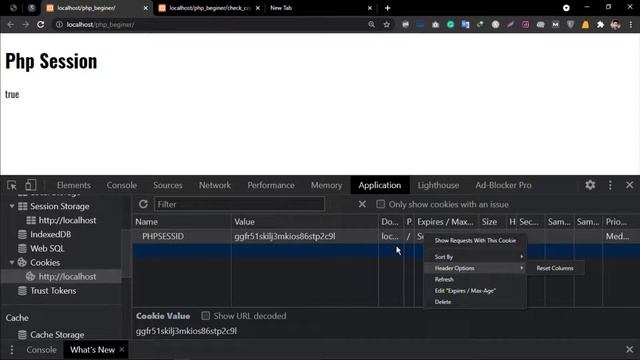Choose Show Requests With This Cookie
Viewport: 640px width, 360px height.
(x=476, y=240)
